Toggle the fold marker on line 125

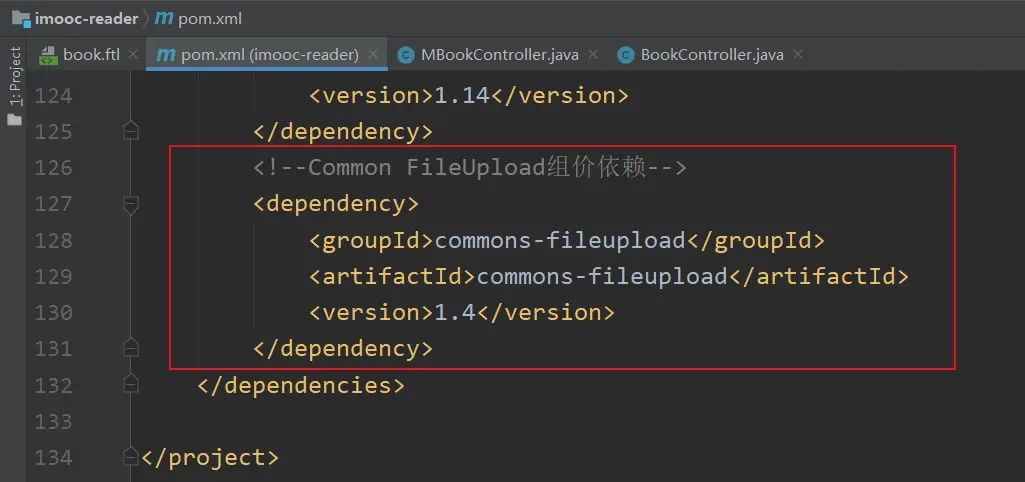click(x=130, y=131)
